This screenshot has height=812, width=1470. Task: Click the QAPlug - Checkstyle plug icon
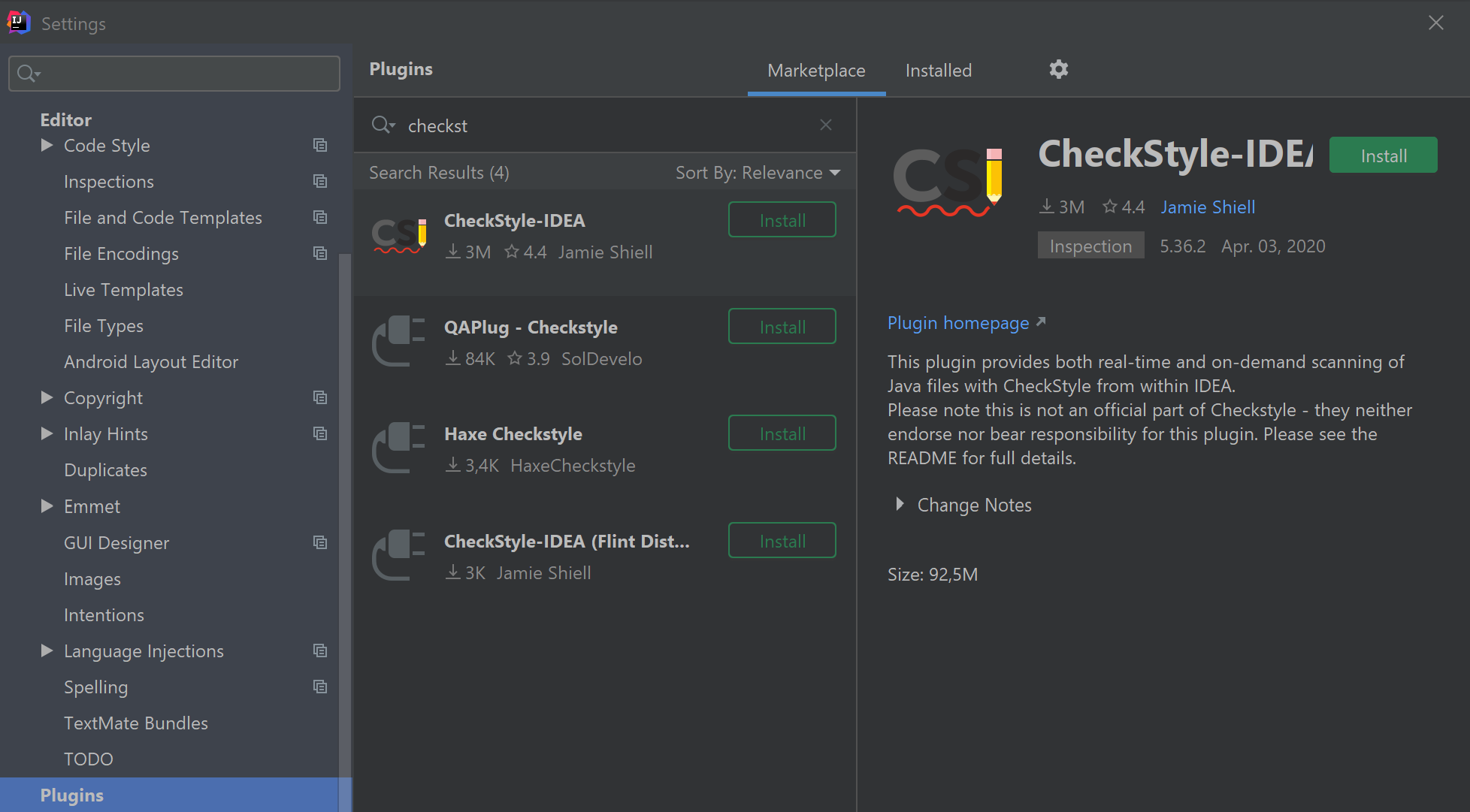pos(399,342)
